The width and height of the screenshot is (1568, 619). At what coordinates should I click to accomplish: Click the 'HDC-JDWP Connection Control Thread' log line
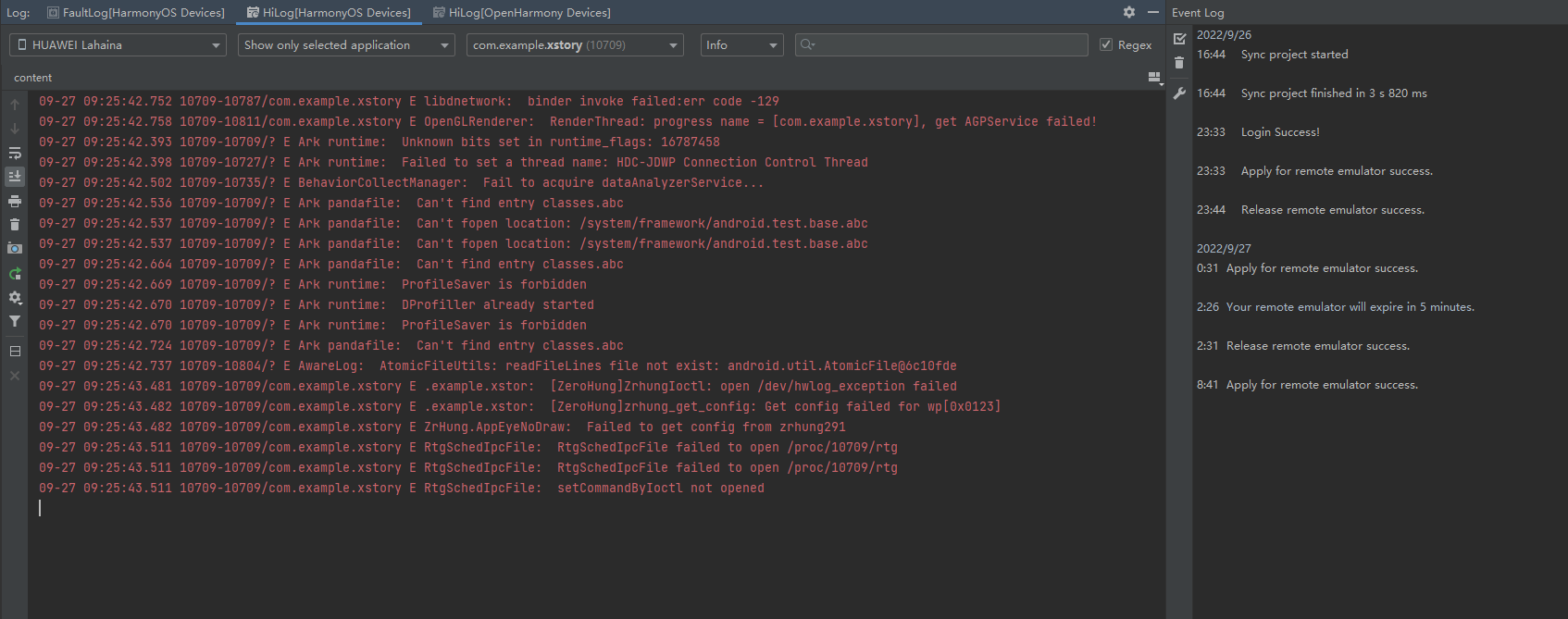(x=454, y=162)
